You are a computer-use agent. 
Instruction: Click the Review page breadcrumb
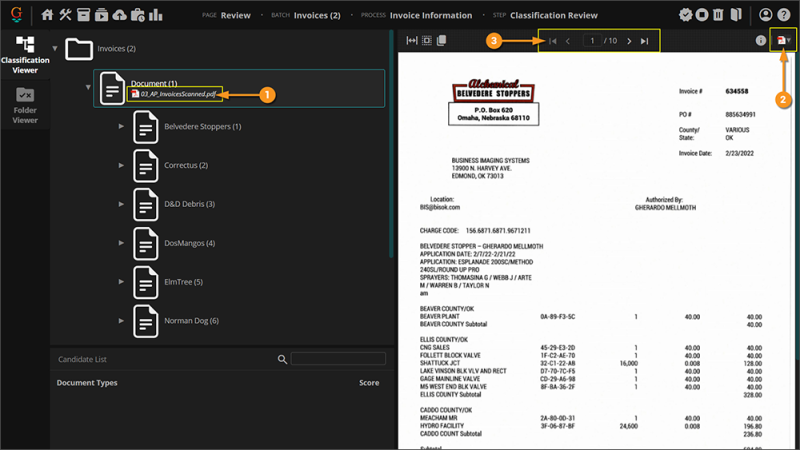236,15
